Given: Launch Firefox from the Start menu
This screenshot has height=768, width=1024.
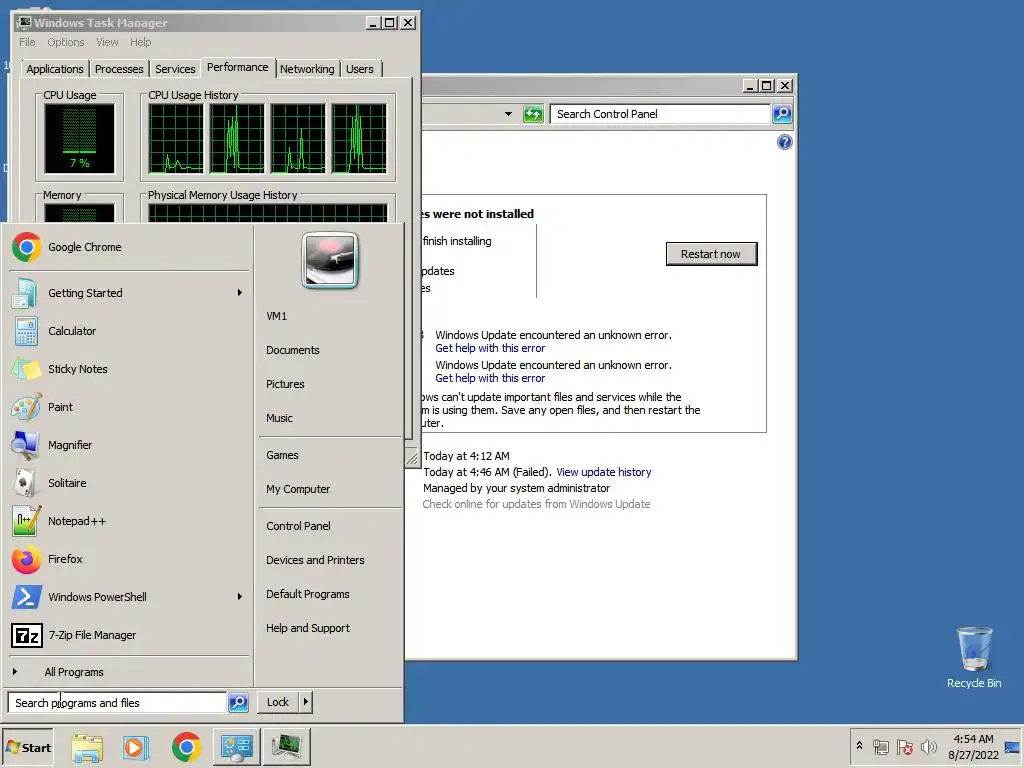Looking at the screenshot, I should pyautogui.click(x=129, y=559).
